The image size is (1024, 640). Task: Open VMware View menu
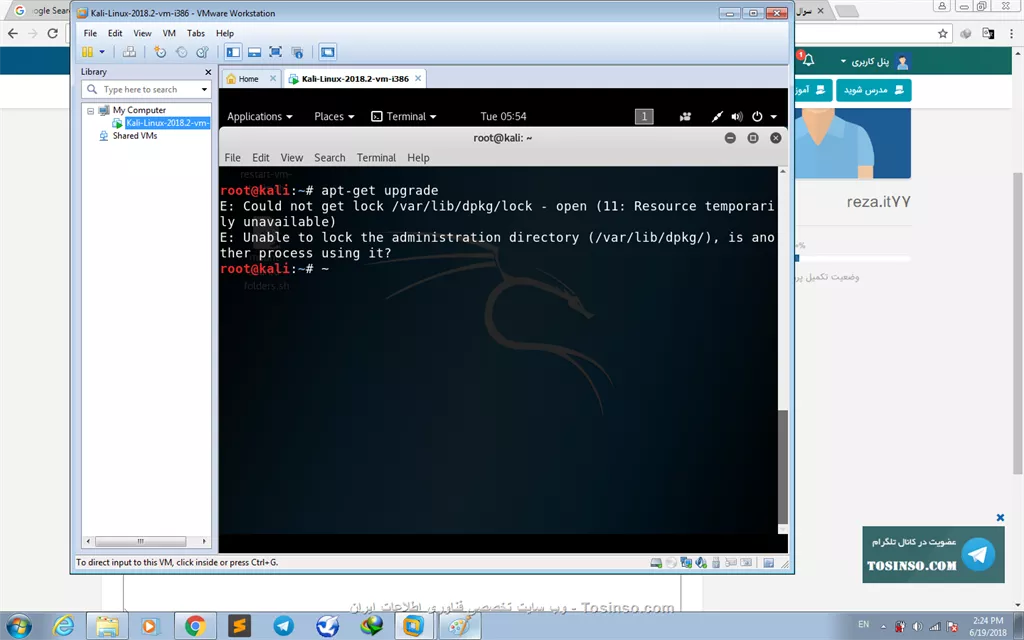142,33
